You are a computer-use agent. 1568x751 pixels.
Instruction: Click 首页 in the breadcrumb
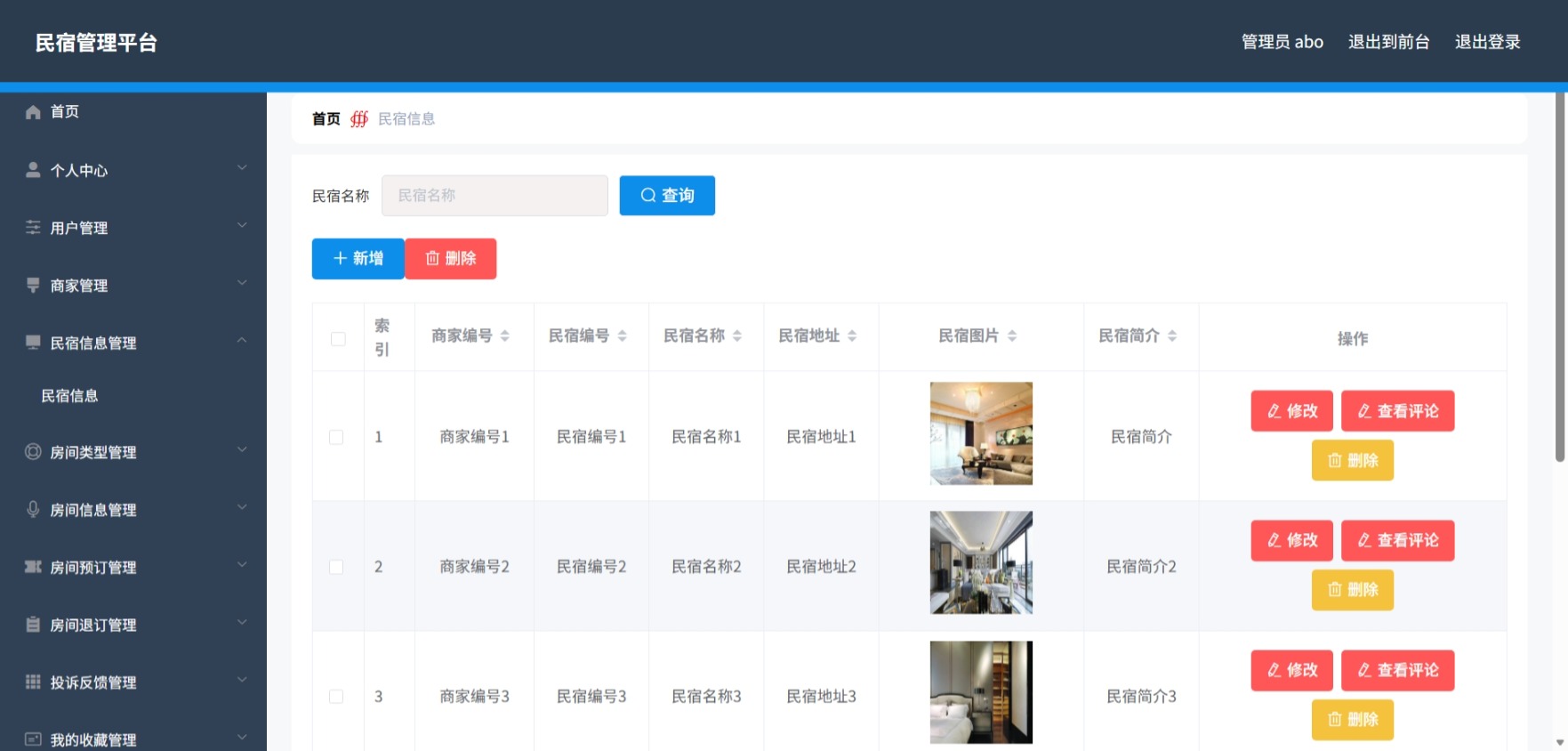point(326,118)
